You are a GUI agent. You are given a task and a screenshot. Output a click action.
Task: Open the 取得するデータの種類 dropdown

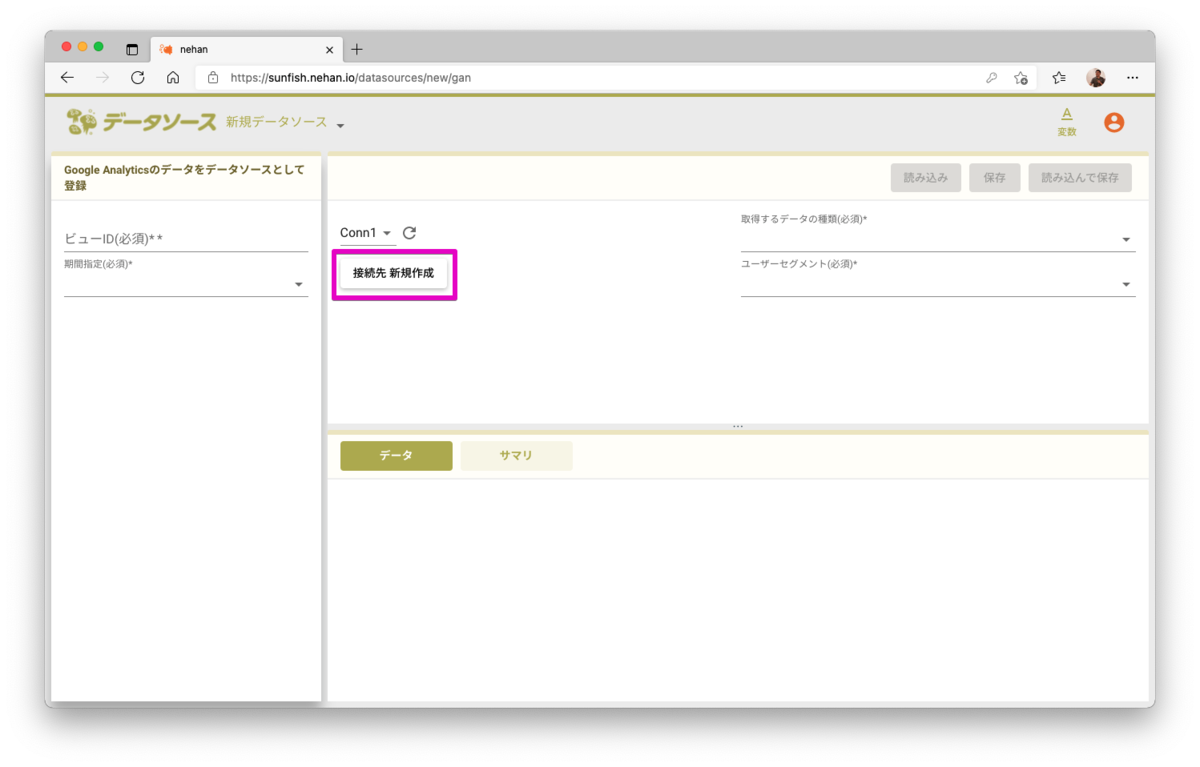(1126, 238)
